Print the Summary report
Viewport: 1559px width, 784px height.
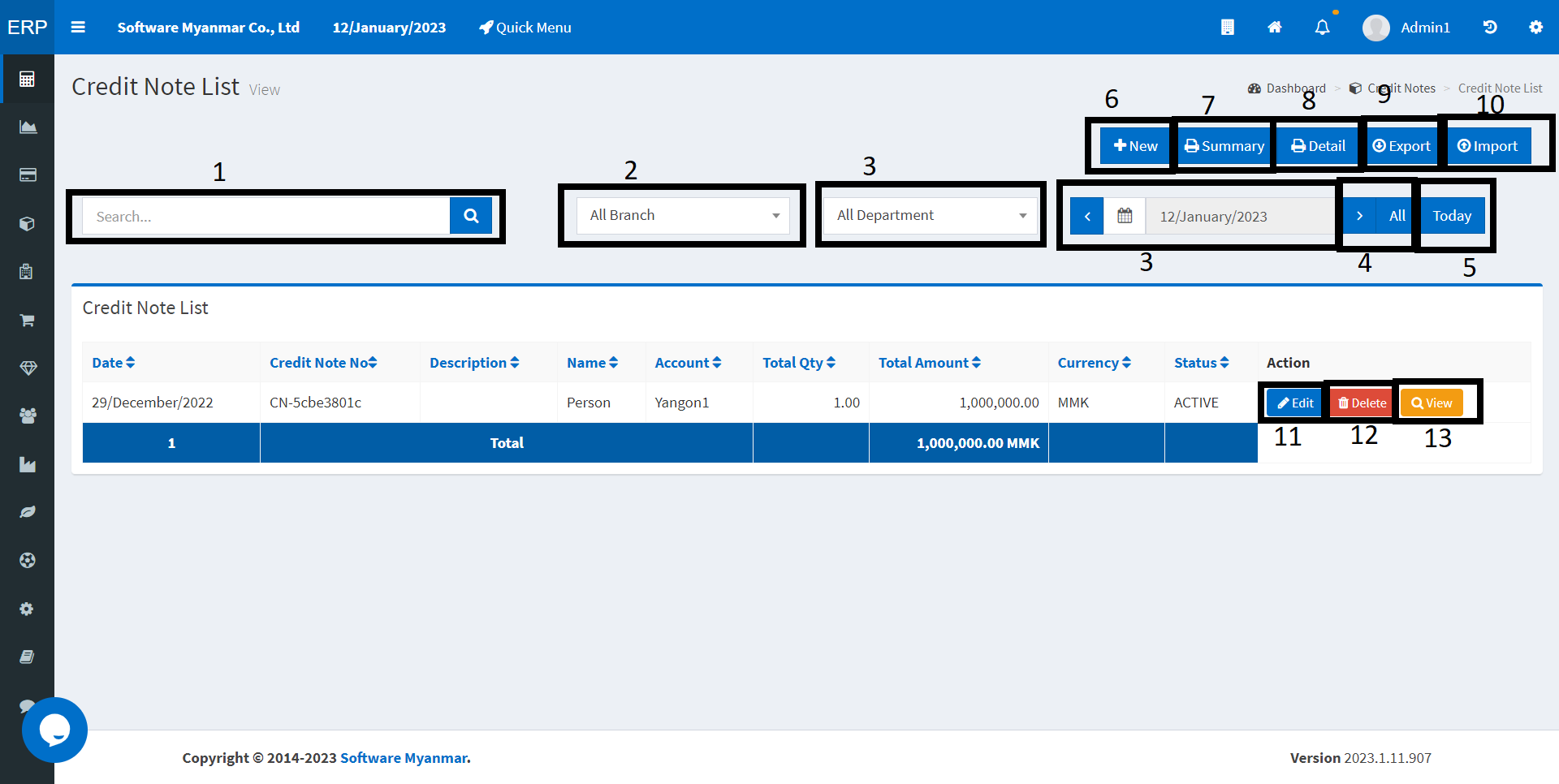(x=1224, y=146)
